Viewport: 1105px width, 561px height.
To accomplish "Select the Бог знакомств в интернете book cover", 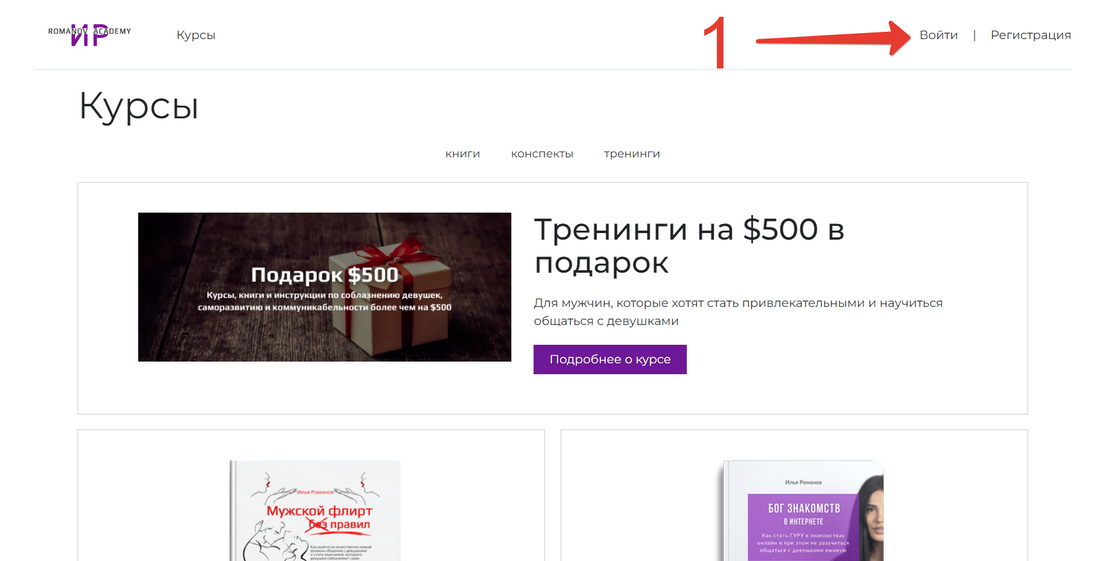I will (801, 511).
